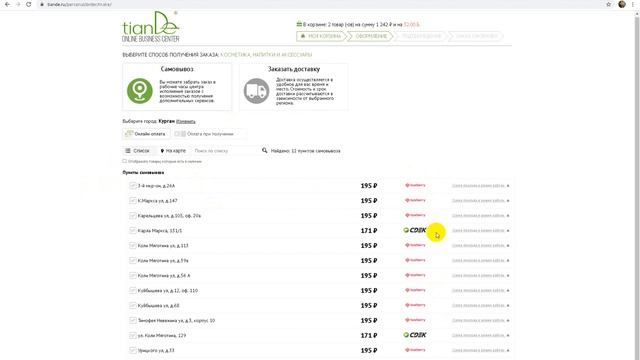The image size is (640, 360).
Task: Click the browser address bar
Action: click(318, 4)
